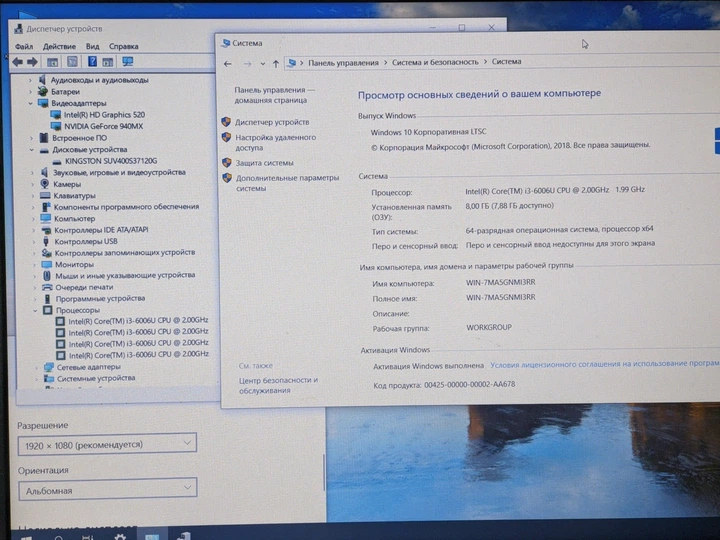The width and height of the screenshot is (720, 540).
Task: Click the Системные устройства category
Action: tap(96, 378)
